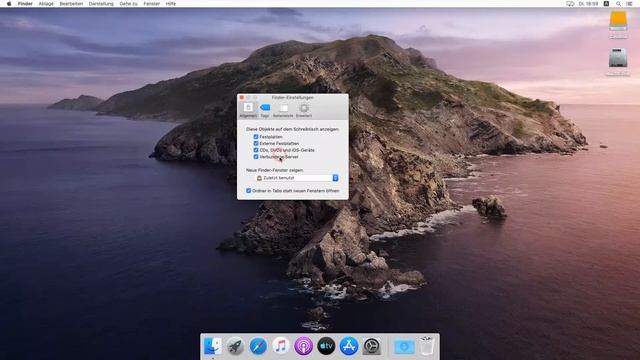Open the Music app in Dock
Image resolution: width=640 pixels, height=360 pixels.
point(281,347)
